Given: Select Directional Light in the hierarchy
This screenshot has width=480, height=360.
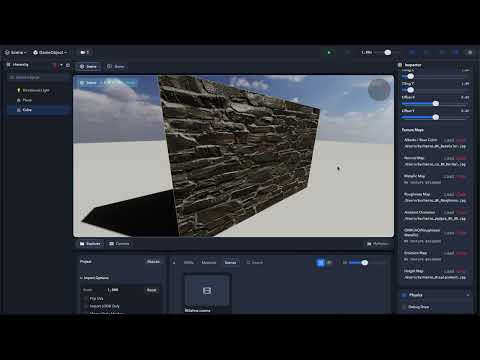Looking at the screenshot, I should tap(36, 90).
